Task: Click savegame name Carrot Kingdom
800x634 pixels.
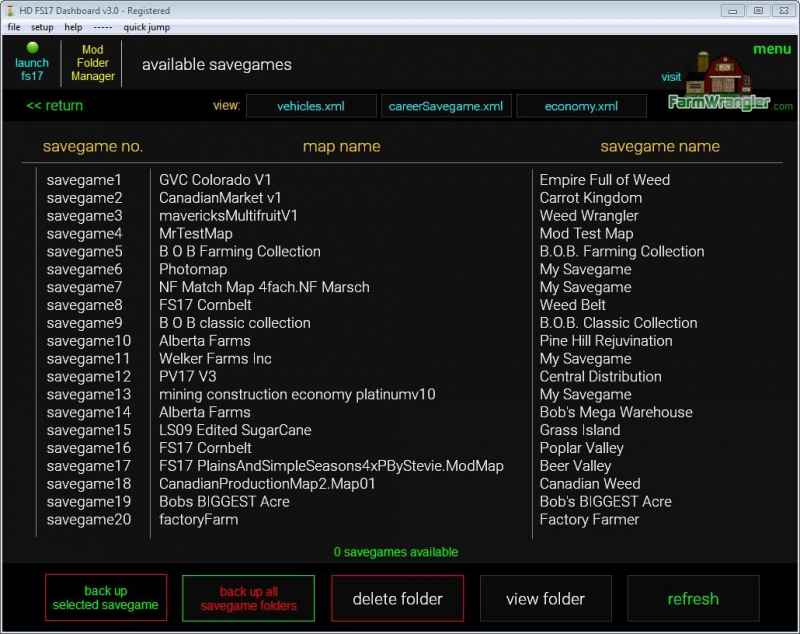Action: (590, 198)
